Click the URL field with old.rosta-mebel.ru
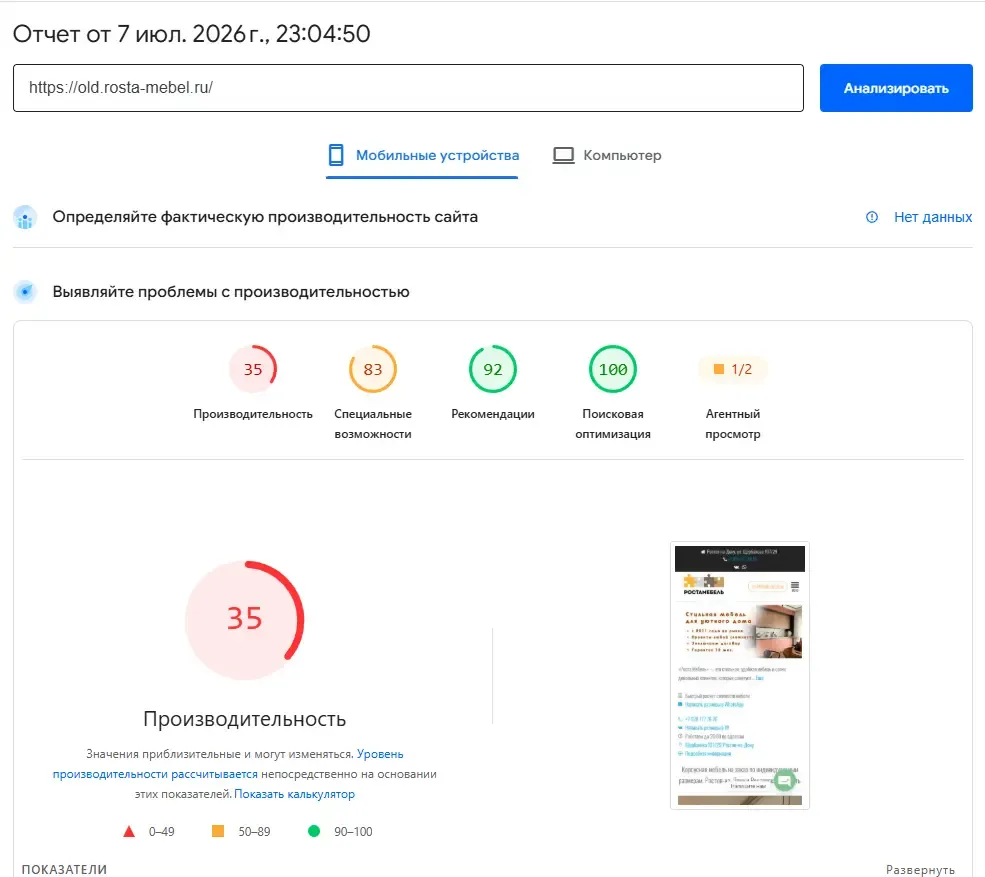 click(x=408, y=88)
